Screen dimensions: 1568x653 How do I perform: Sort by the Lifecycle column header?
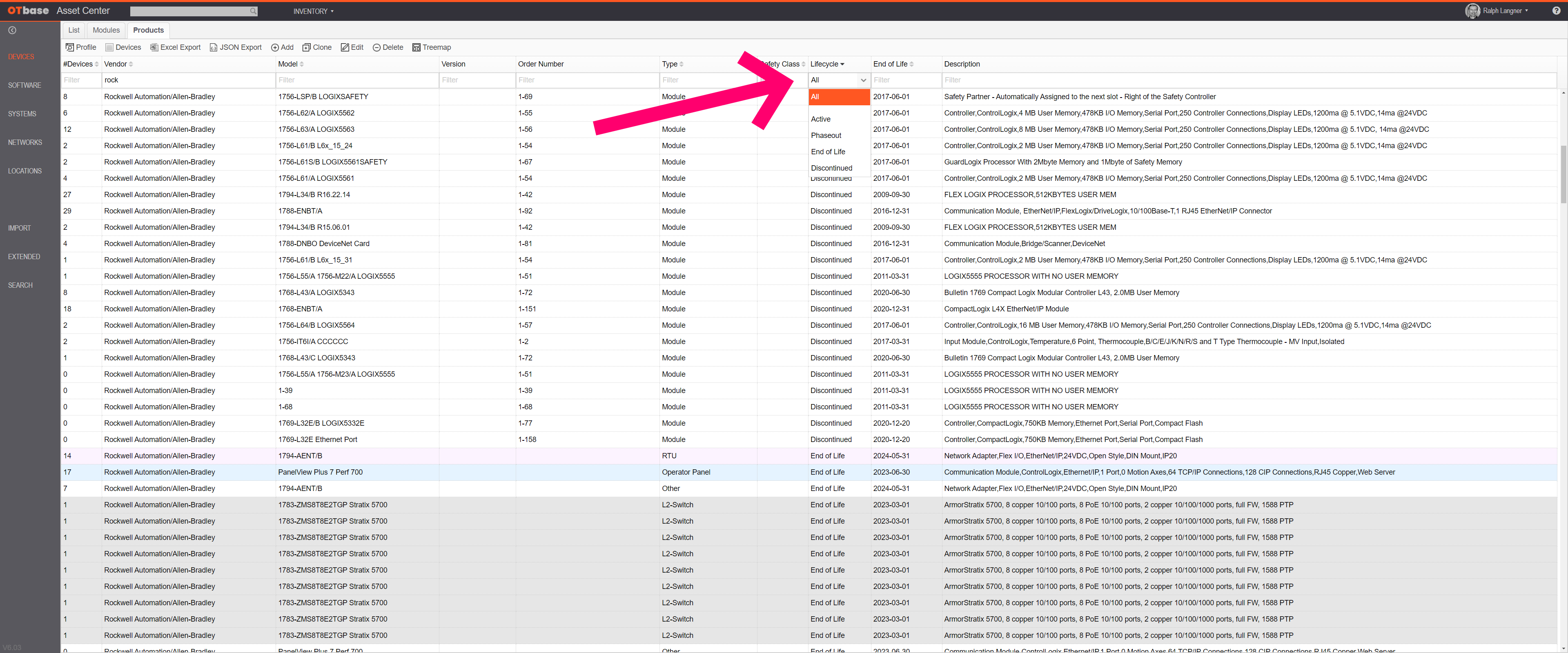(826, 64)
